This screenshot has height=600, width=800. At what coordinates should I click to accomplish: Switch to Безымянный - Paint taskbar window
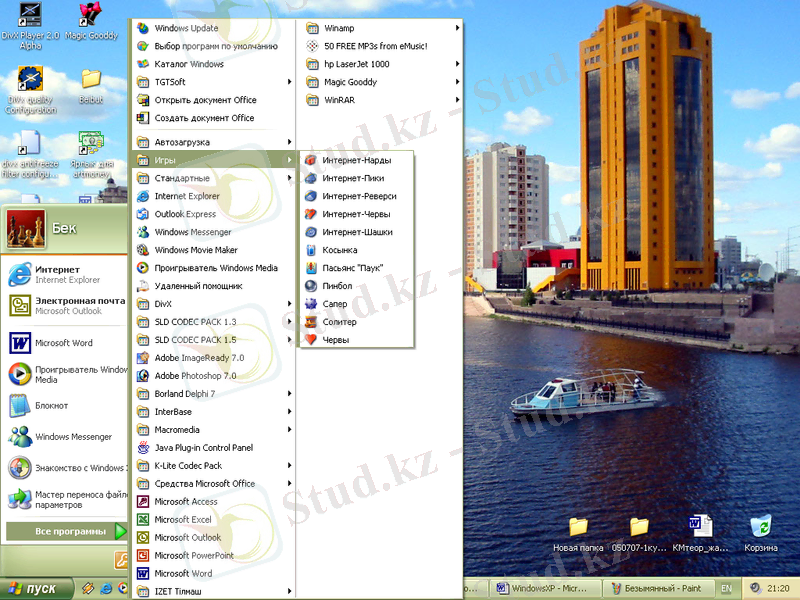point(656,589)
